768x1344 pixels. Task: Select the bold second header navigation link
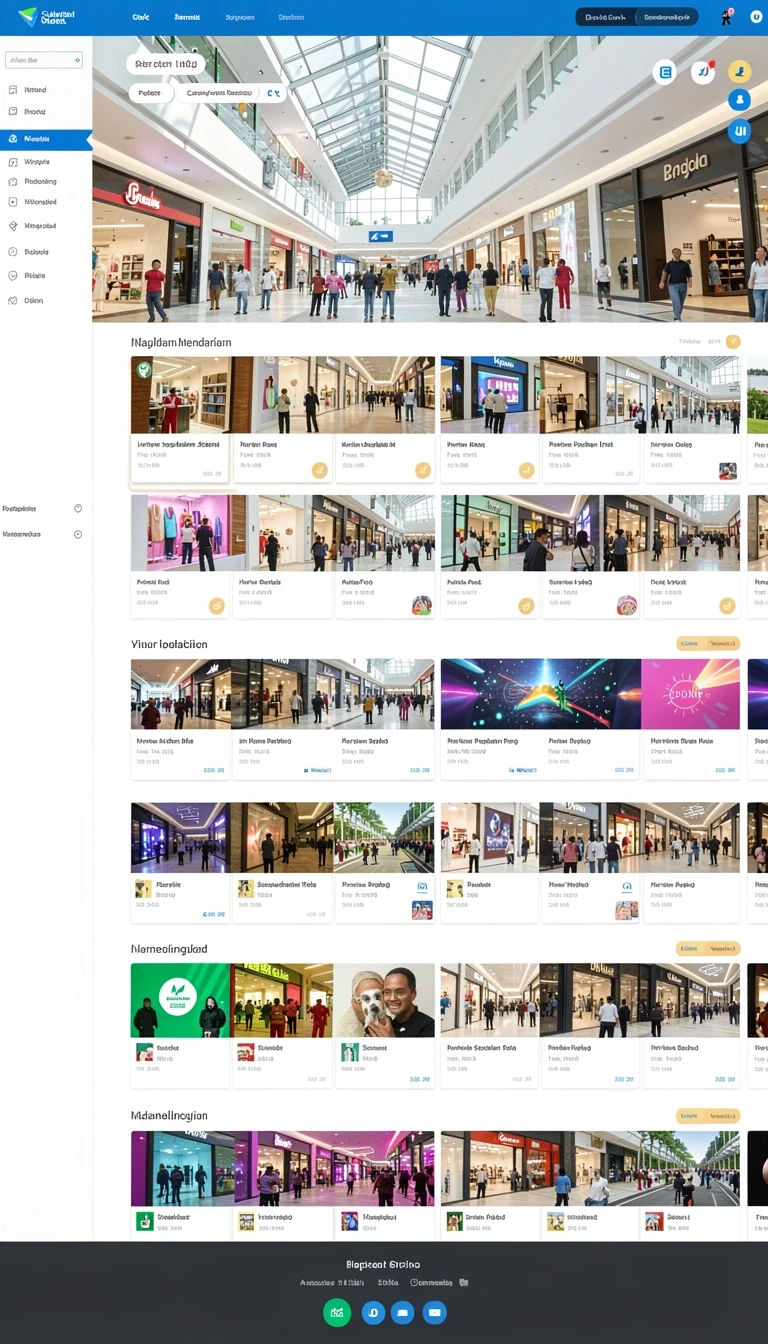[187, 17]
